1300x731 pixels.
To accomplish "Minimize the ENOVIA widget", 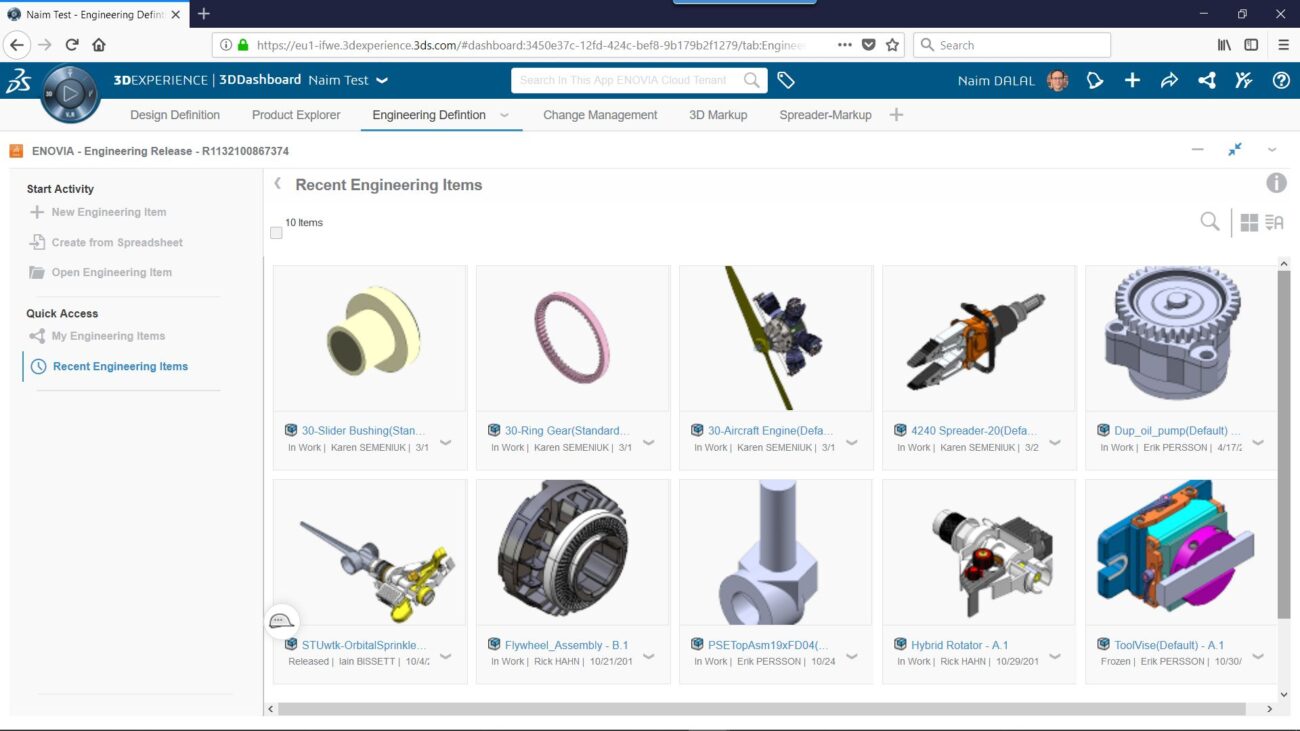I will coord(1198,150).
